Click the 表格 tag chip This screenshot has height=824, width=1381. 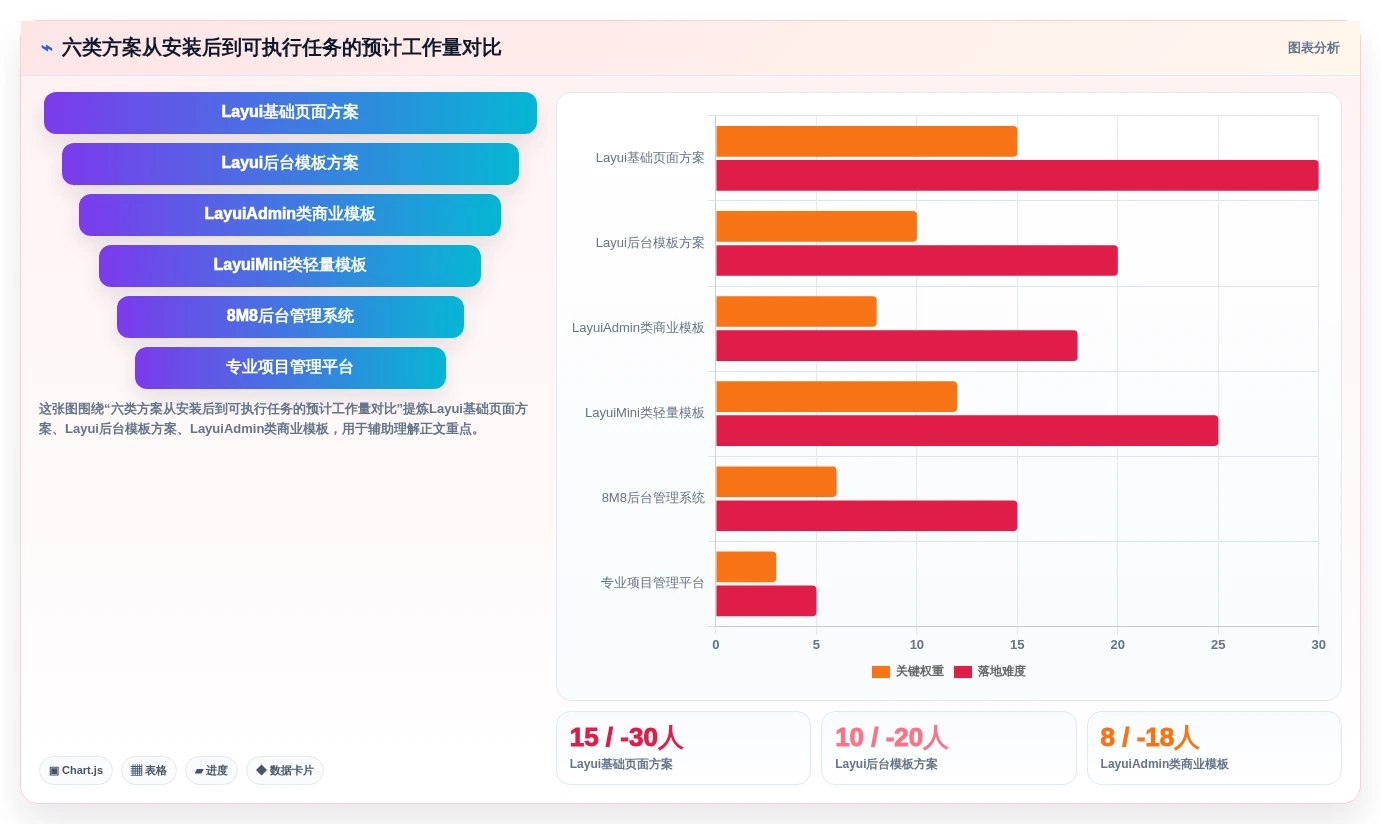tap(149, 770)
